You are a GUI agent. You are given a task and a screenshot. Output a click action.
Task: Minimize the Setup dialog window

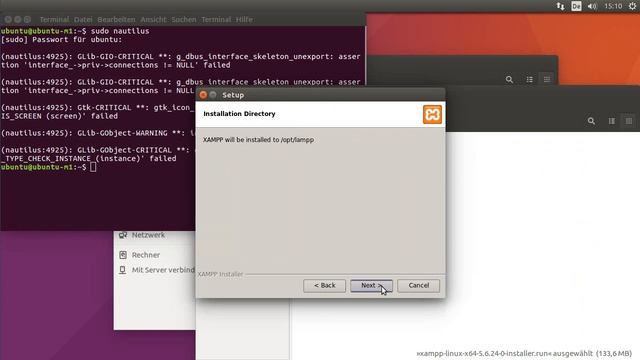[213, 95]
